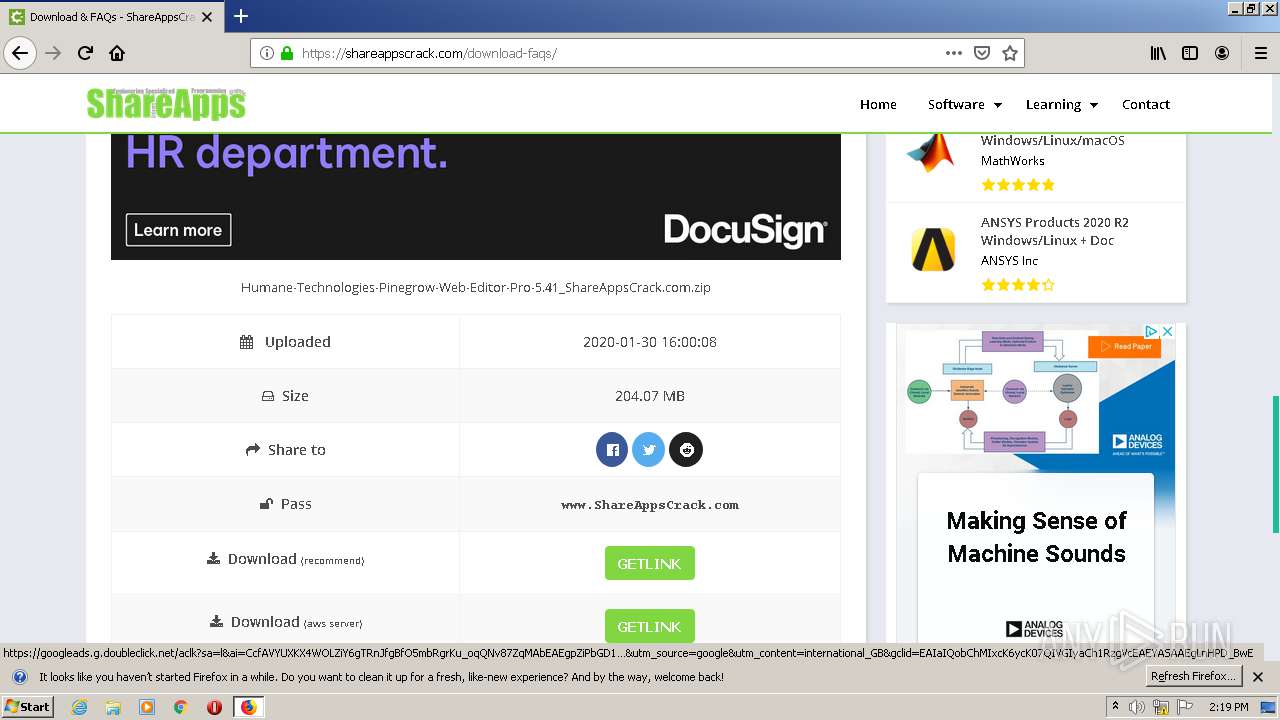The image size is (1280, 720).
Task: Open Internet Explorer from taskbar
Action: point(79,707)
